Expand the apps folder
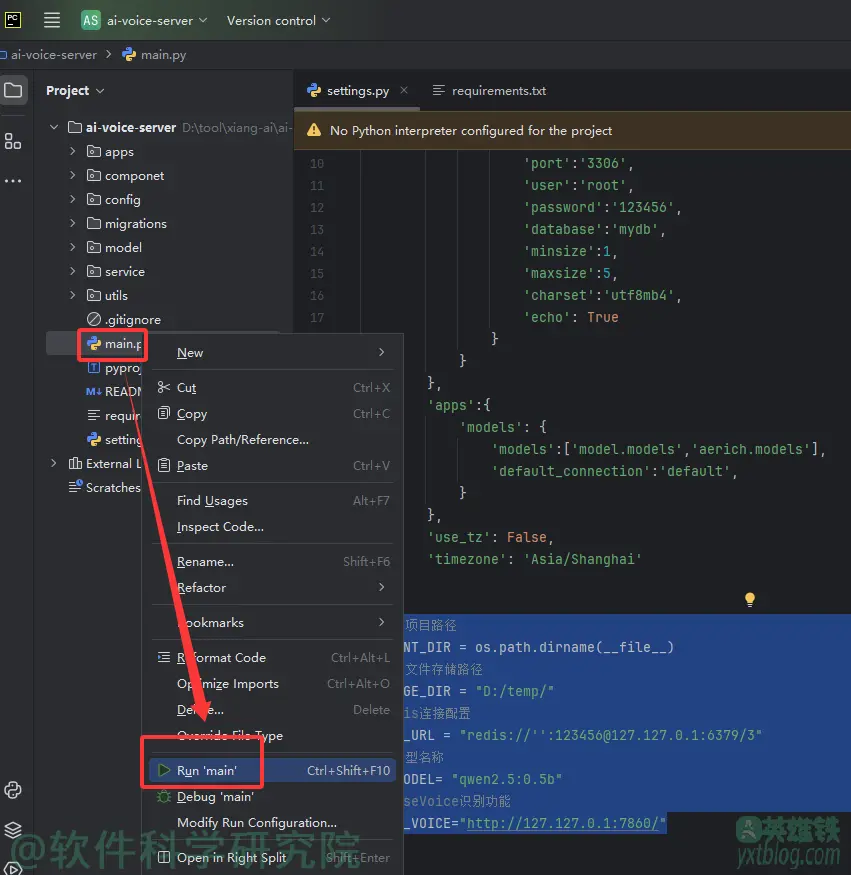The width and height of the screenshot is (851, 875). (x=73, y=151)
